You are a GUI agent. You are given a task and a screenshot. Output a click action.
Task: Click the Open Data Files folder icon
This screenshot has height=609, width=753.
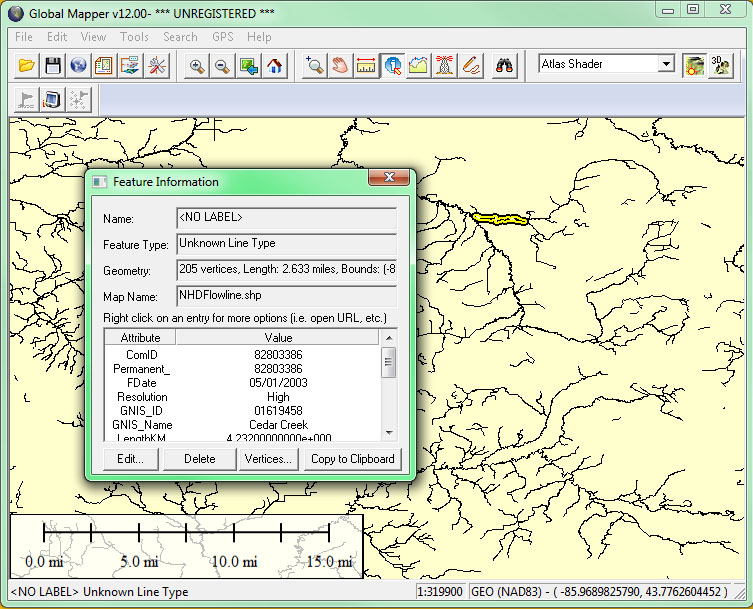click(x=26, y=65)
